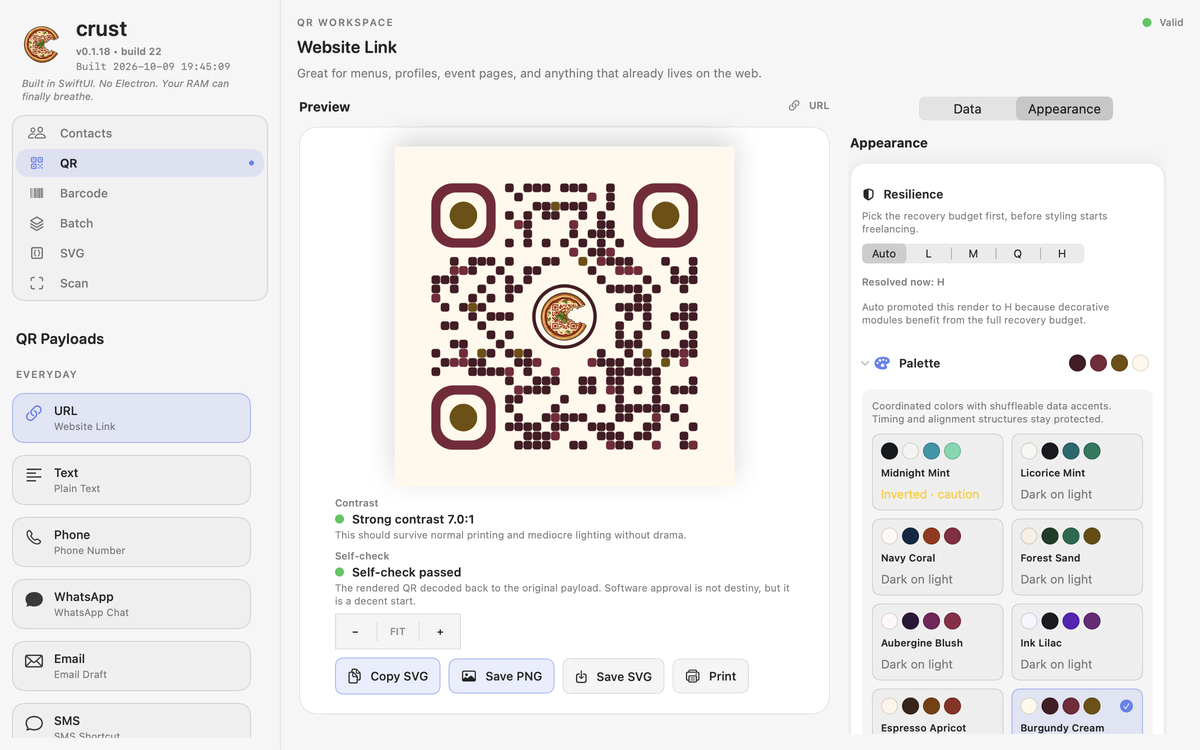Click the QR code preview image

tap(564, 316)
